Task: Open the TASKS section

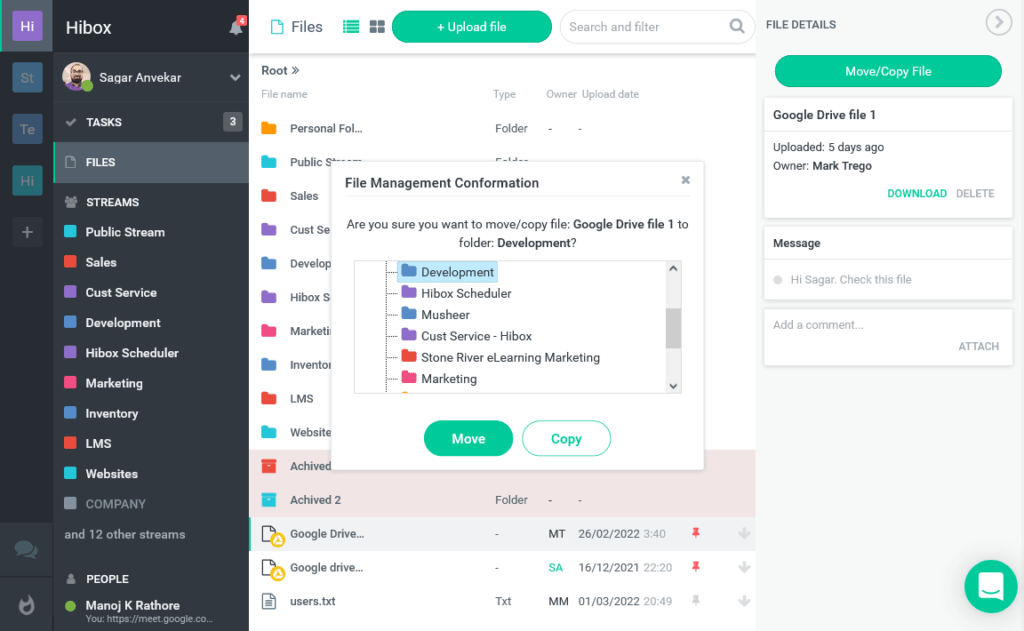Action: [x=103, y=122]
